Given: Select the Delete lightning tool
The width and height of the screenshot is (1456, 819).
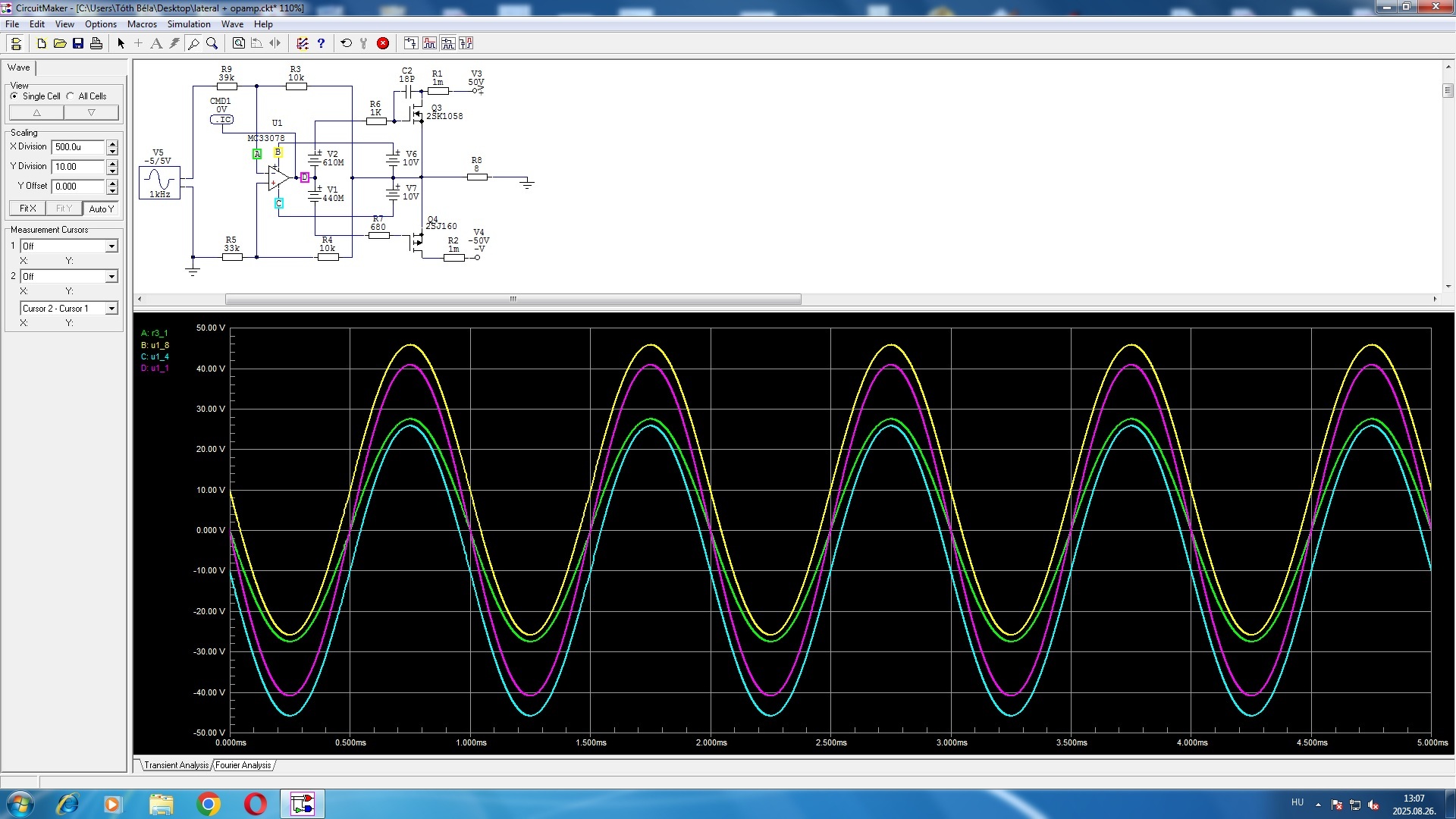Looking at the screenshot, I should 174,43.
